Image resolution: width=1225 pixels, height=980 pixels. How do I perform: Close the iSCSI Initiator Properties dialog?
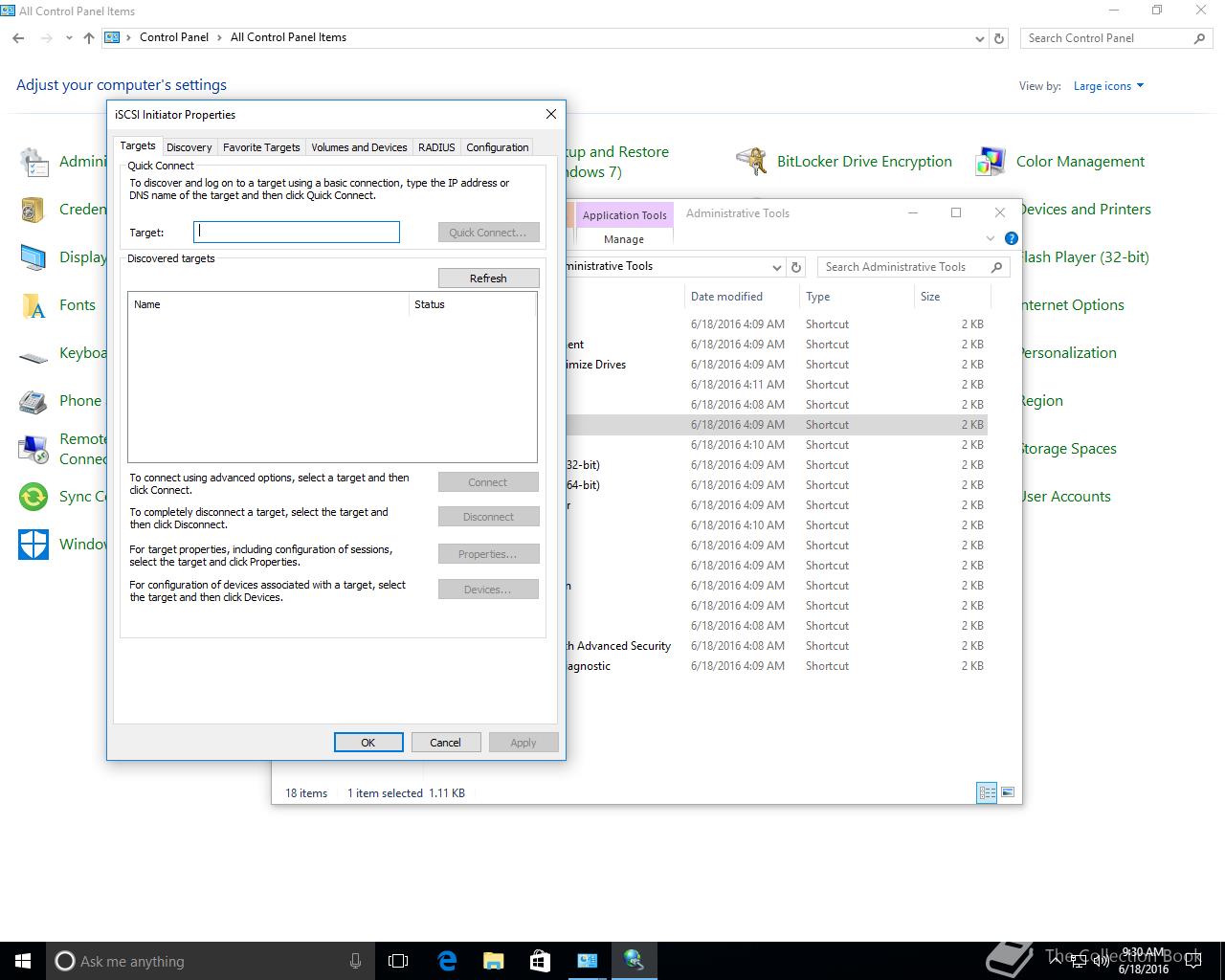click(550, 114)
